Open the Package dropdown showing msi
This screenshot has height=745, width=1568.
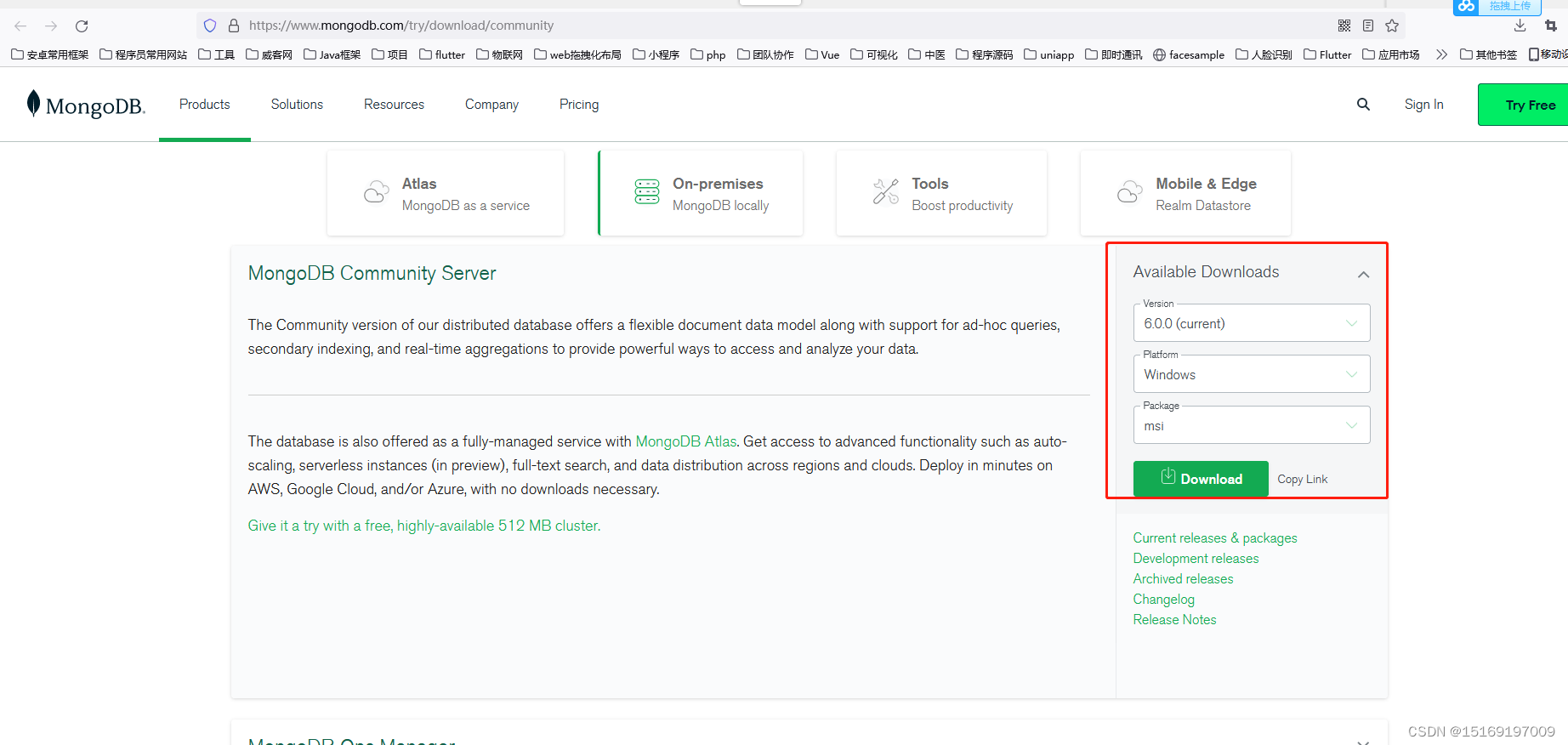coord(1252,425)
